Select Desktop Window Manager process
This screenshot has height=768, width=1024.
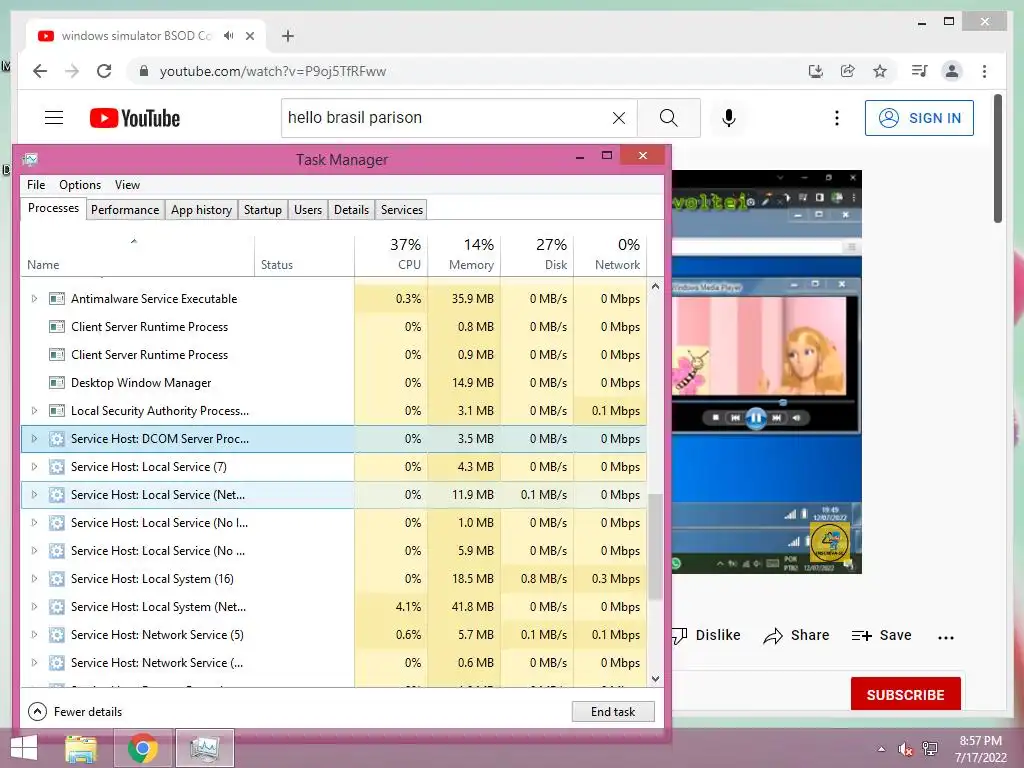click(x=333, y=383)
